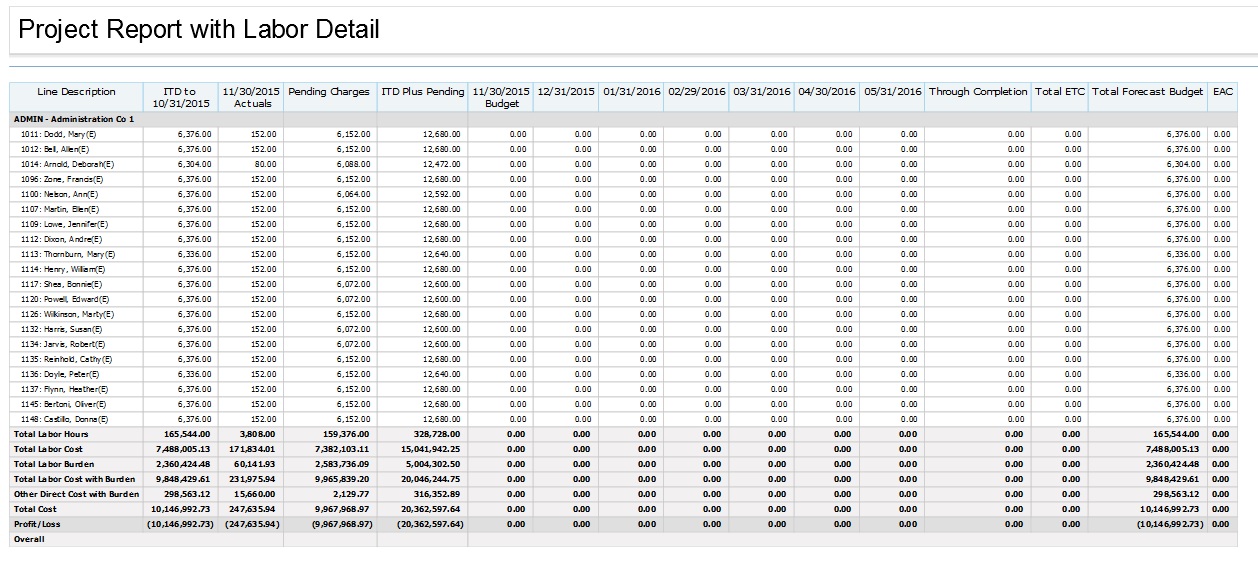The width and height of the screenshot is (1258, 562).
Task: Click the Total Labor Hours row label
Action: [x=51, y=434]
